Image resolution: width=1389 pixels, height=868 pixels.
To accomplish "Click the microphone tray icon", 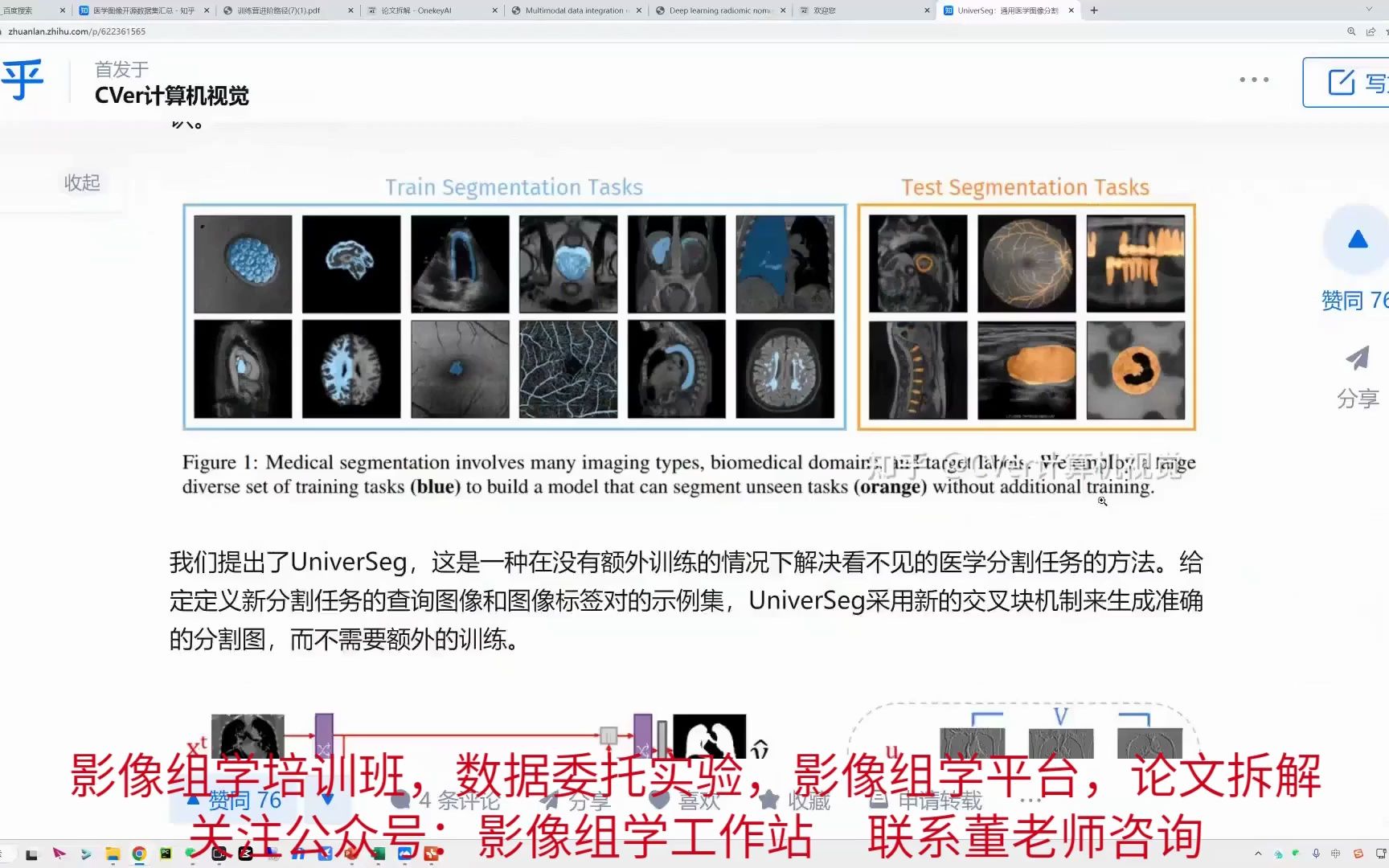I will click(x=1316, y=854).
